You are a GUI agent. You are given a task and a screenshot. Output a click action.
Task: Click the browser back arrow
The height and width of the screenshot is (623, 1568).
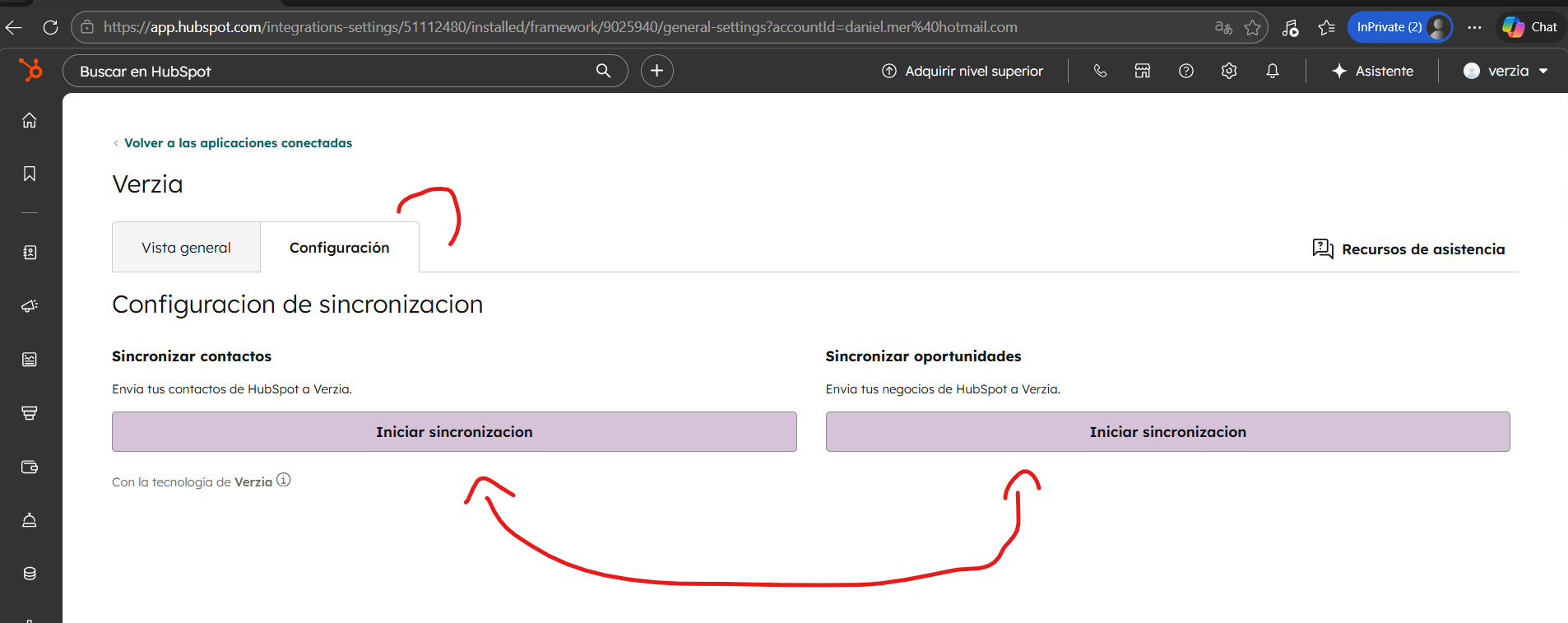(14, 27)
